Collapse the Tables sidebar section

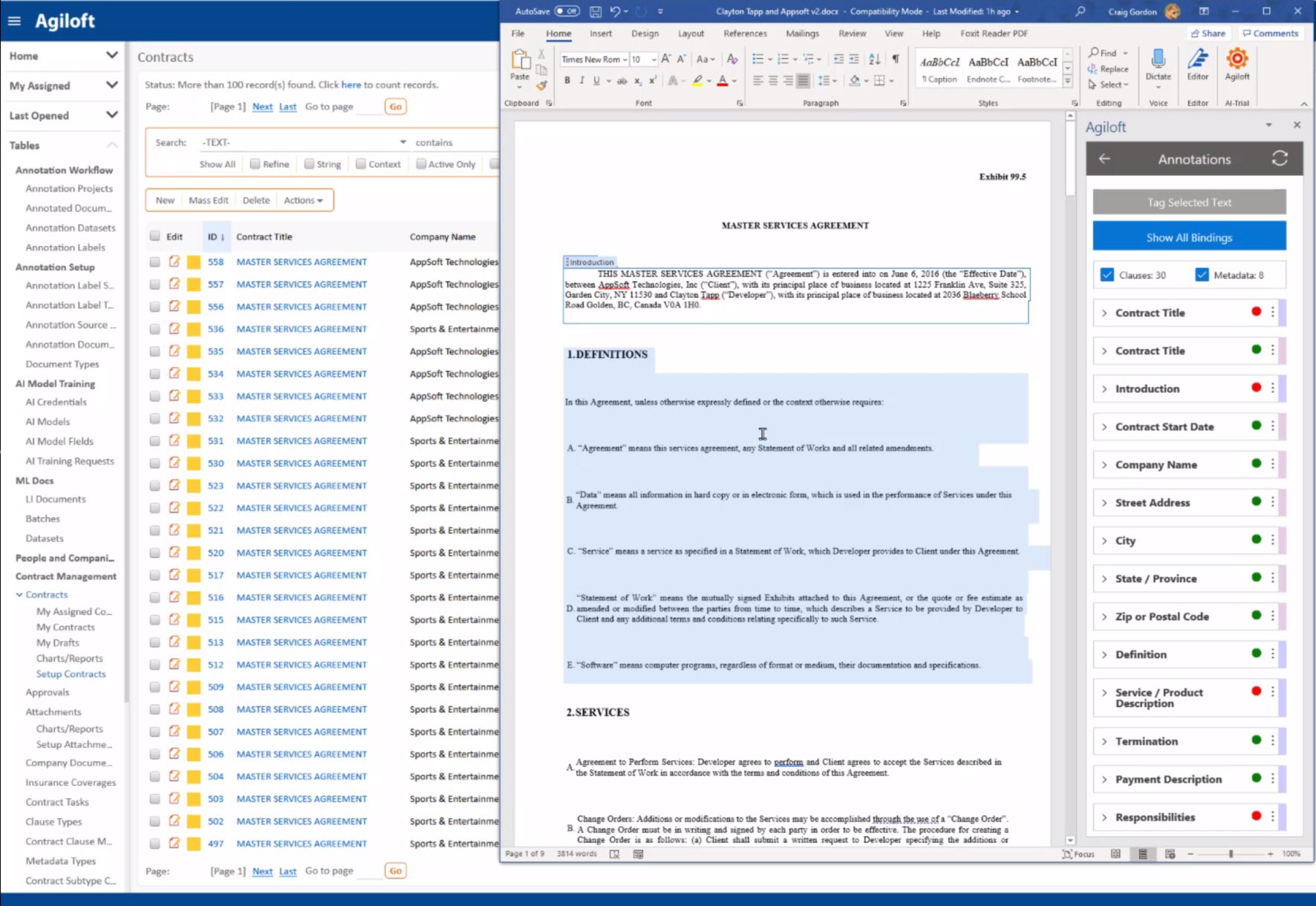(111, 145)
